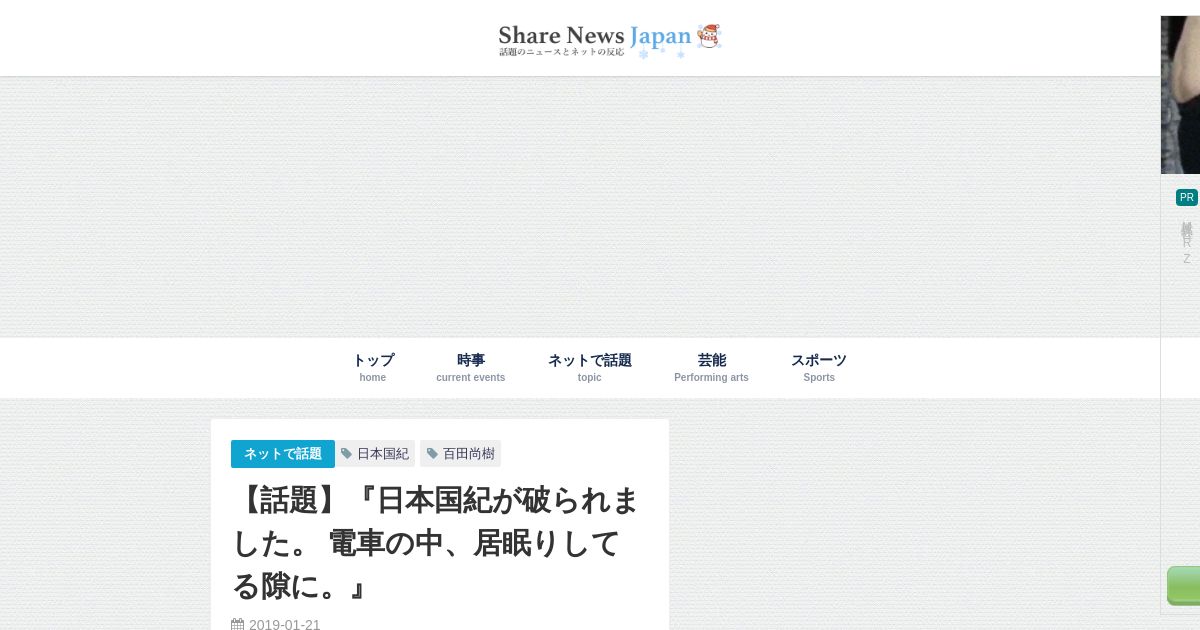Click the snowman icon beside the logo
1200x630 pixels.
[x=709, y=36]
